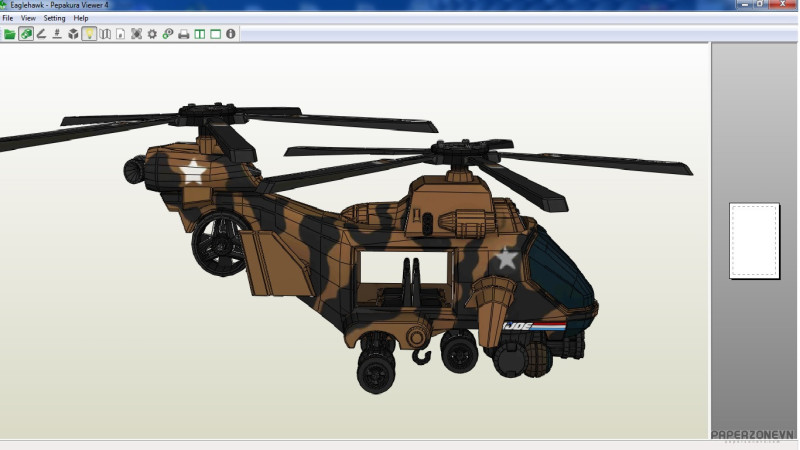Click the green link-with-clock icon
The width and height of the screenshot is (800, 450).
pyautogui.click(x=168, y=34)
